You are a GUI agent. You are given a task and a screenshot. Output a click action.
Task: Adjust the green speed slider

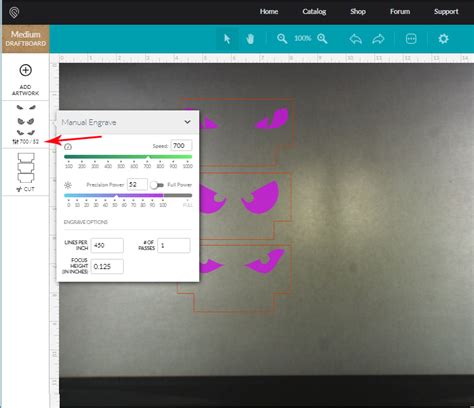pyautogui.click(x=128, y=157)
